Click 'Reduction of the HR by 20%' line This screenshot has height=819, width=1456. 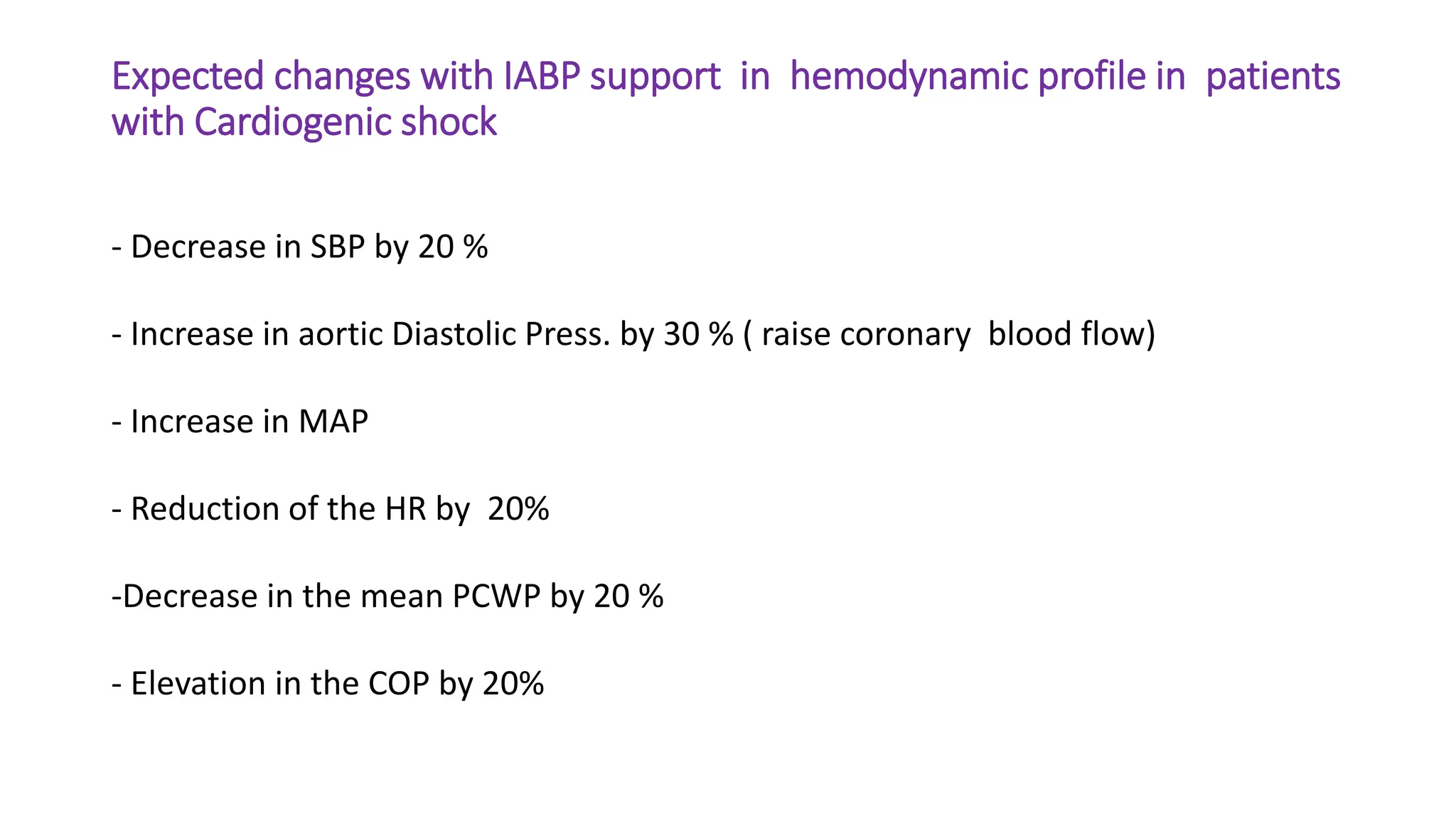330,510
